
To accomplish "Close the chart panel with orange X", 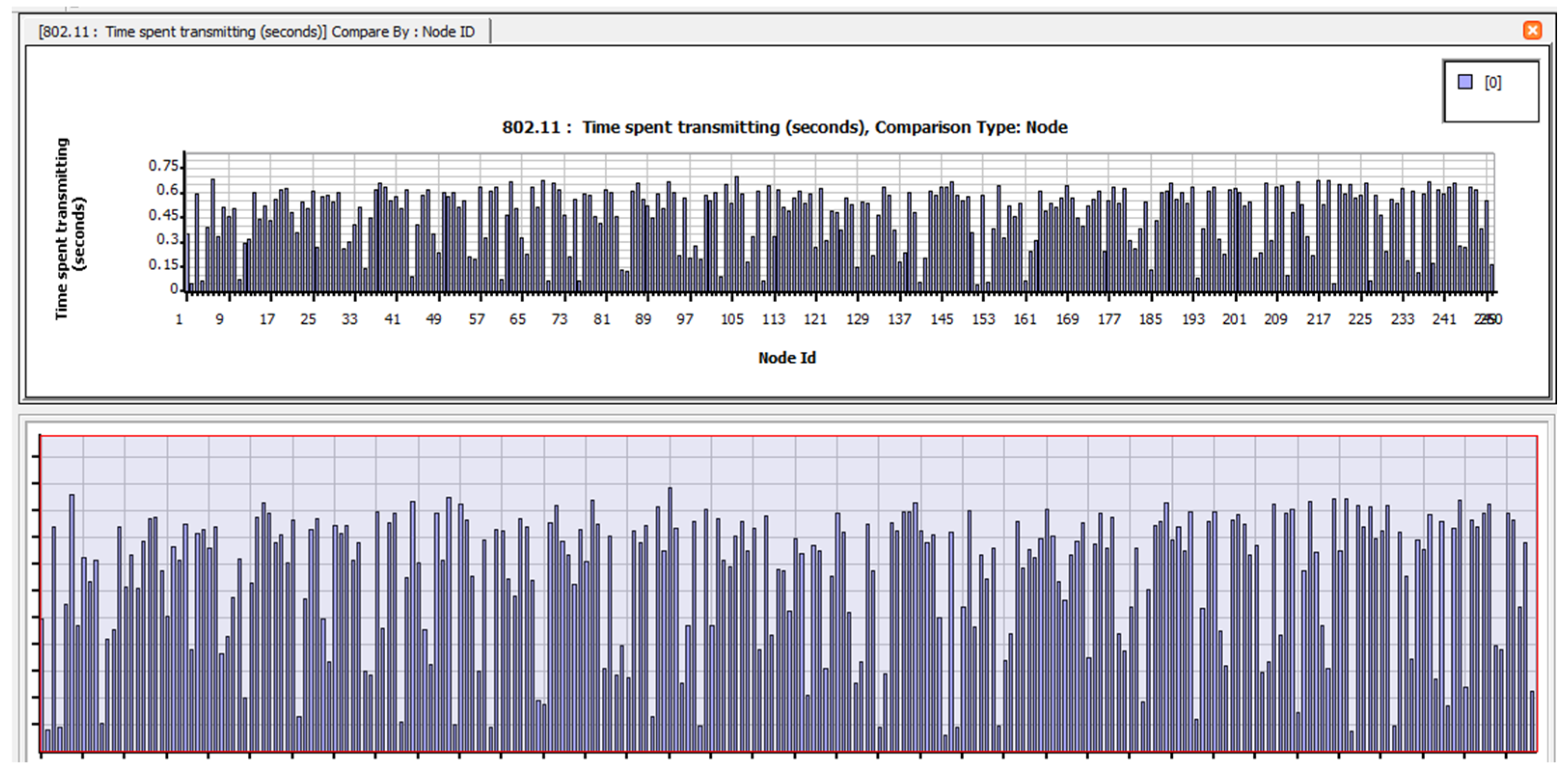I will 1532,30.
